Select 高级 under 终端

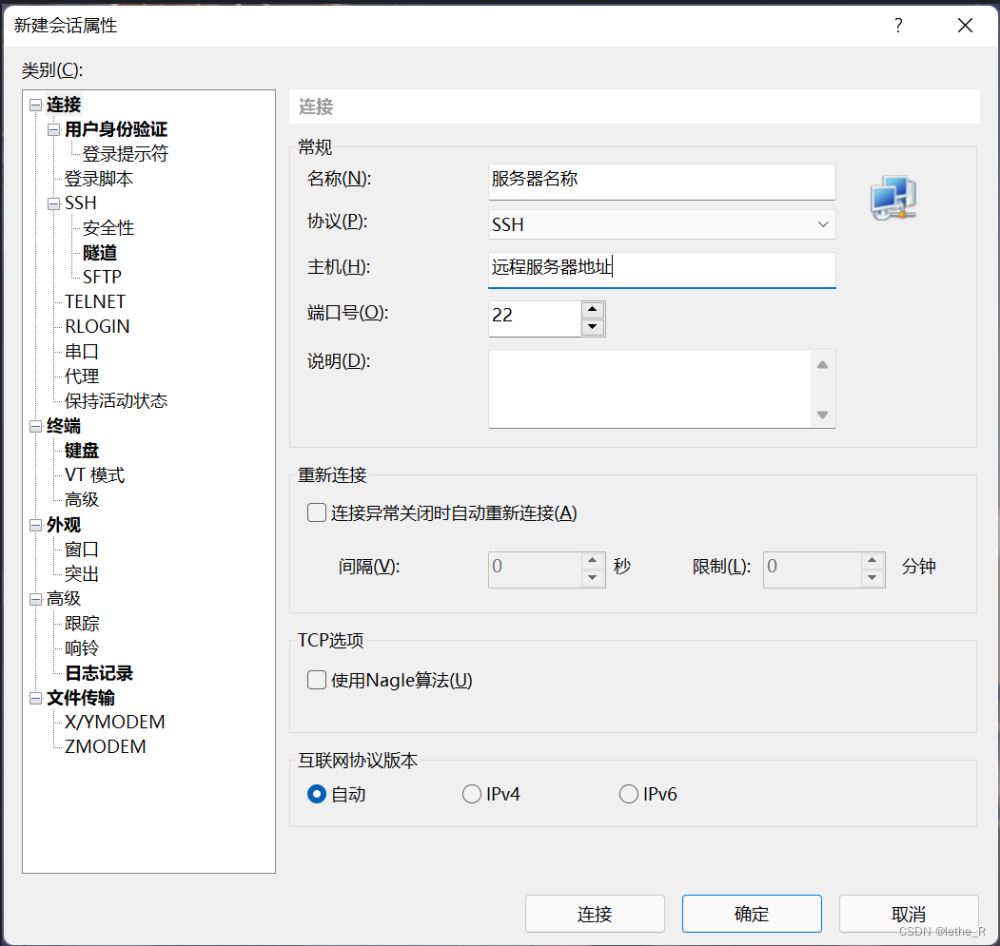(x=82, y=499)
